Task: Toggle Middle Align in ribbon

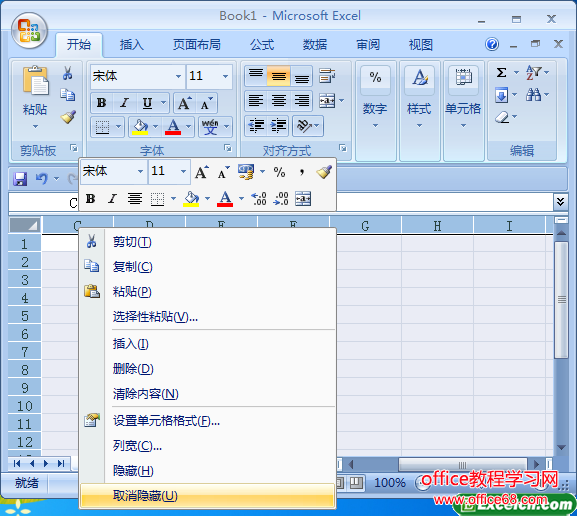Action: [279, 76]
